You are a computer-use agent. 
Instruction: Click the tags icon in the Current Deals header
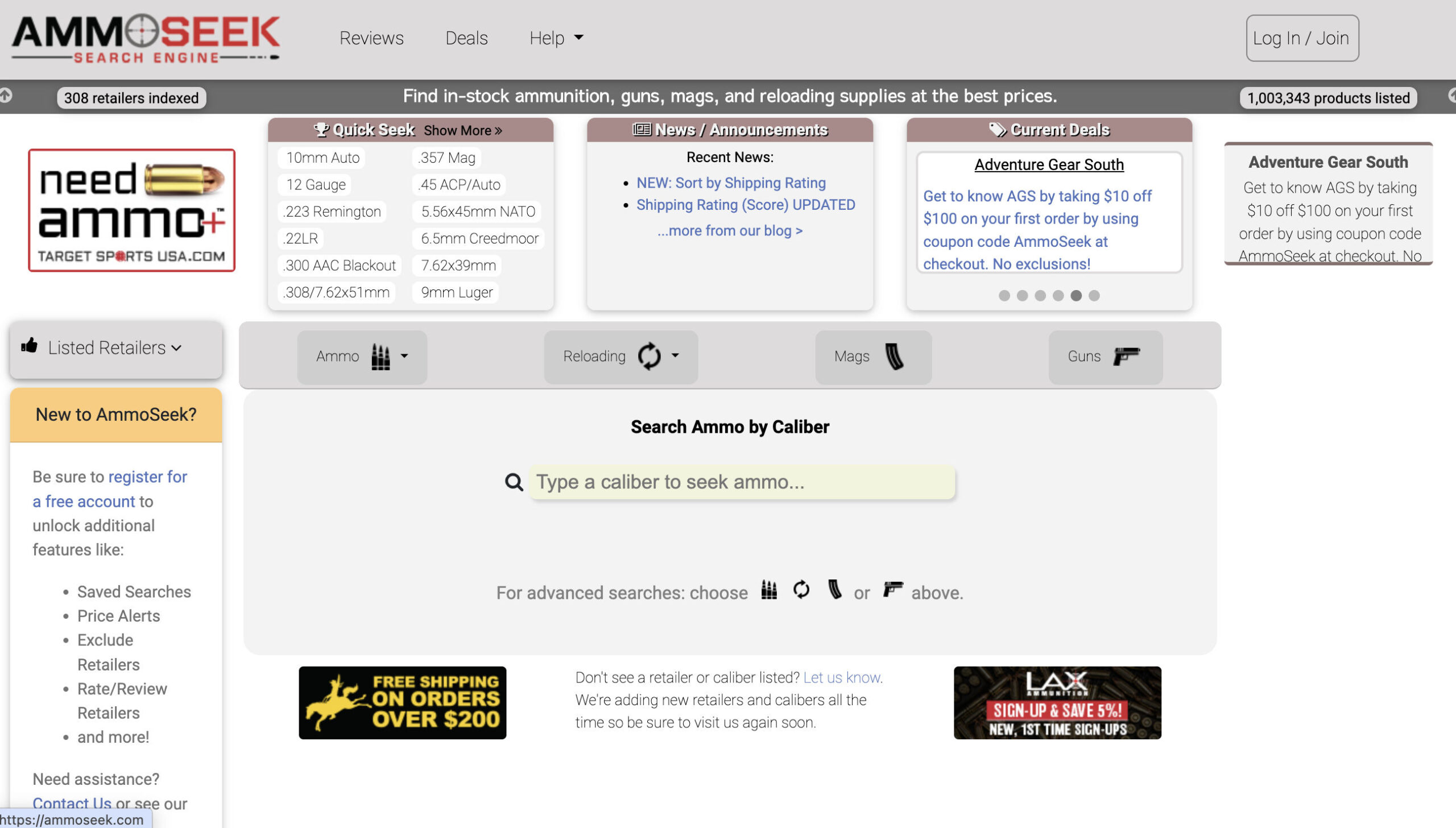(998, 130)
